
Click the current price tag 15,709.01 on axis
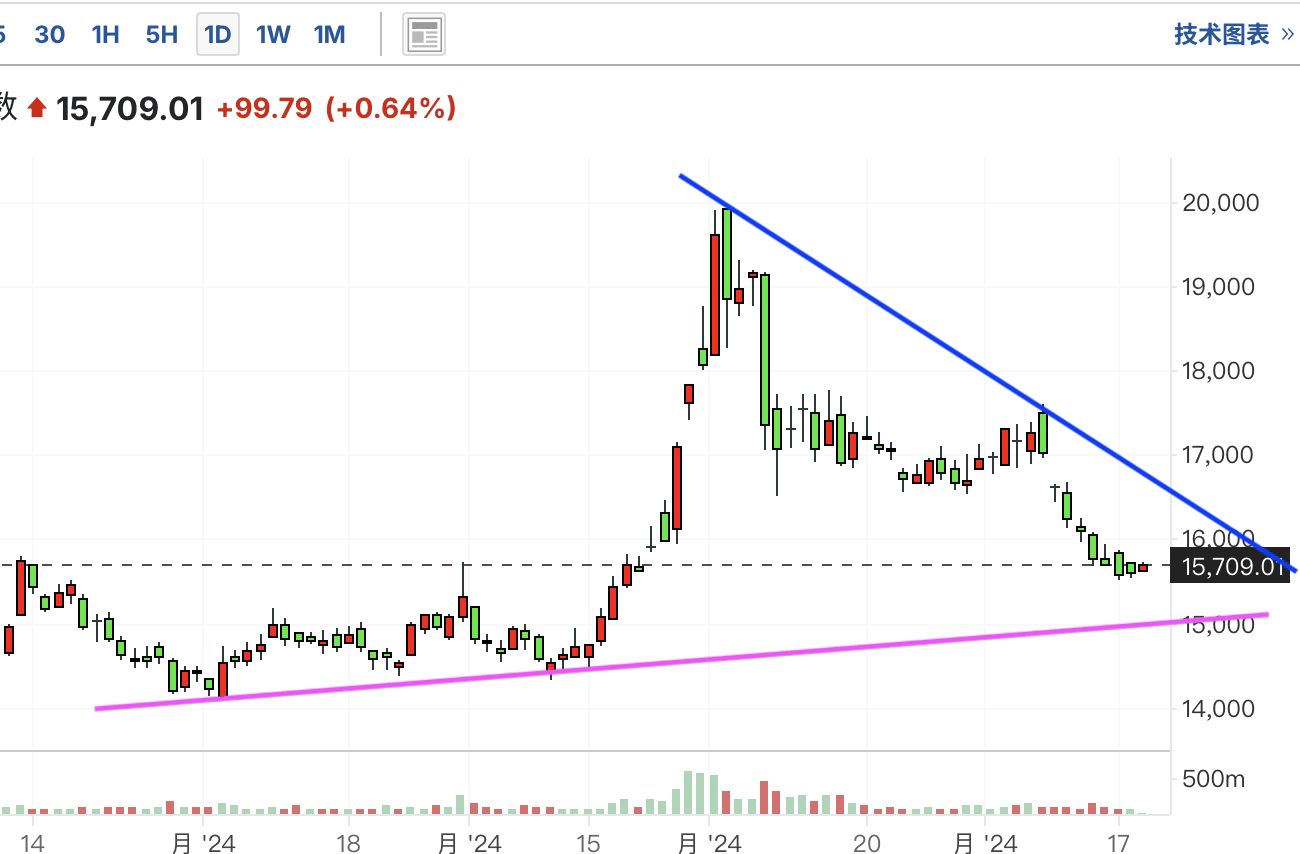(1230, 567)
